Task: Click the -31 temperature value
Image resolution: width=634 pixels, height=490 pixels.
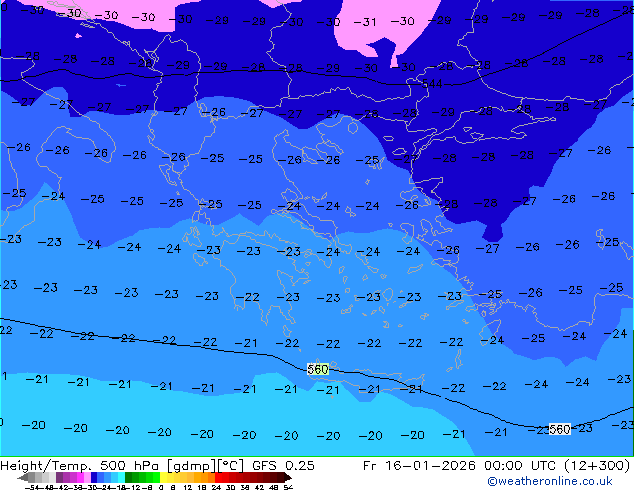Action: click(x=365, y=22)
